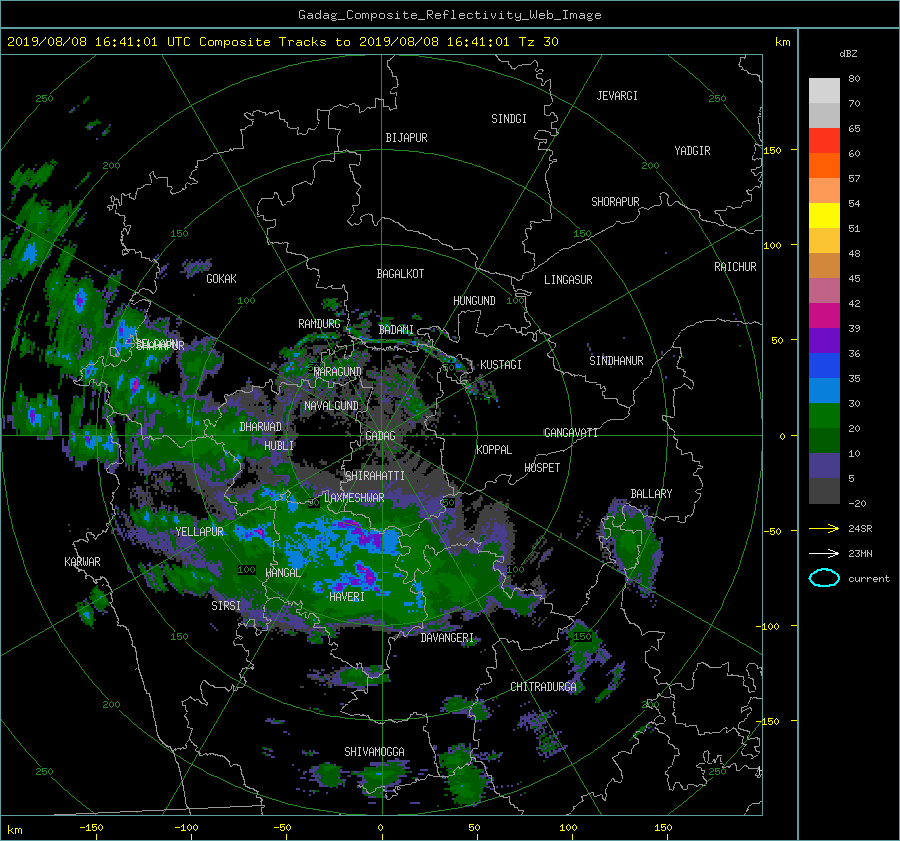This screenshot has width=900, height=841.
Task: Click the 'current' legend text
Action: pyautogui.click(x=869, y=579)
